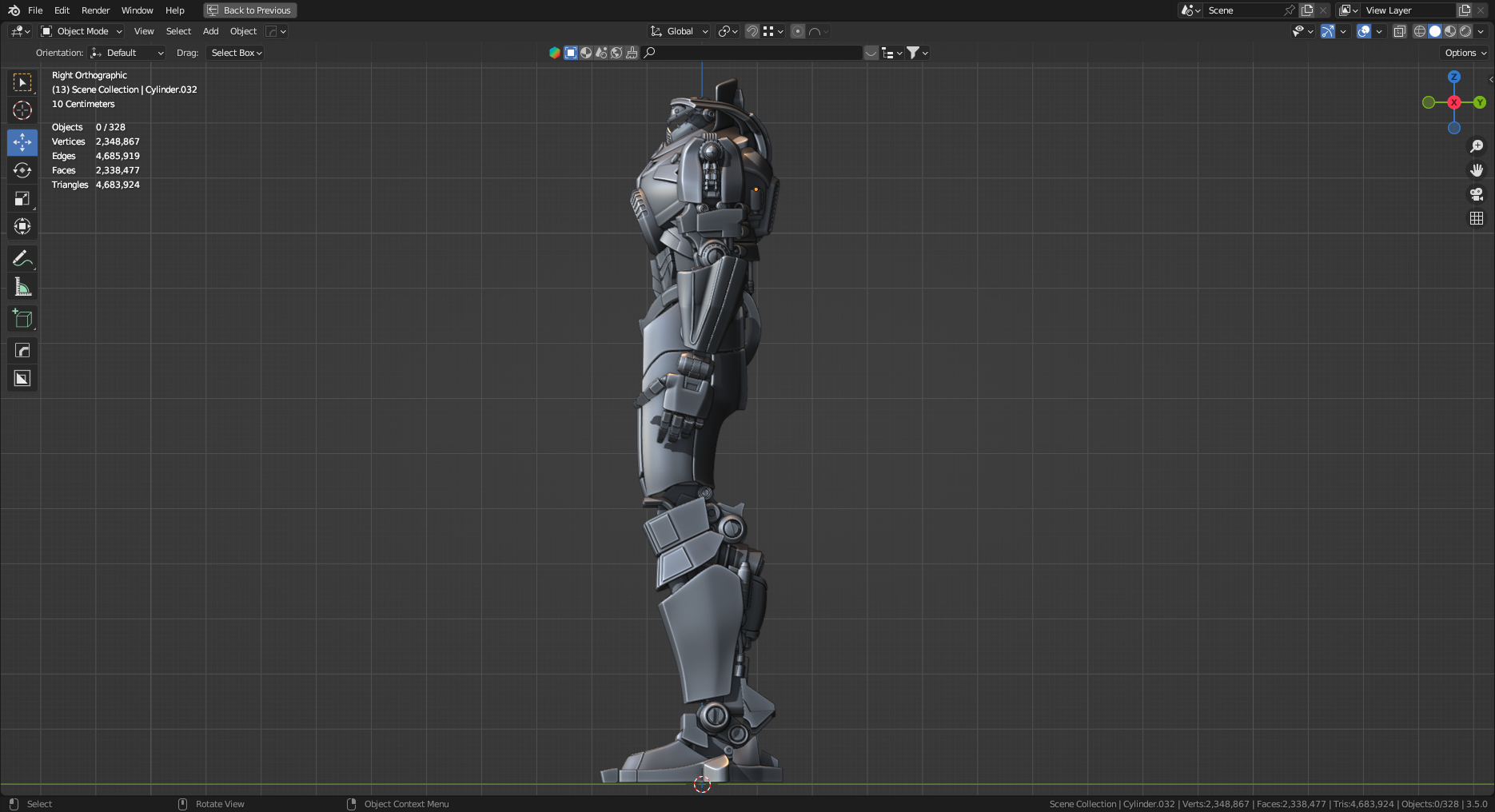Click the pan view hand icon
The image size is (1495, 812).
tap(1477, 170)
